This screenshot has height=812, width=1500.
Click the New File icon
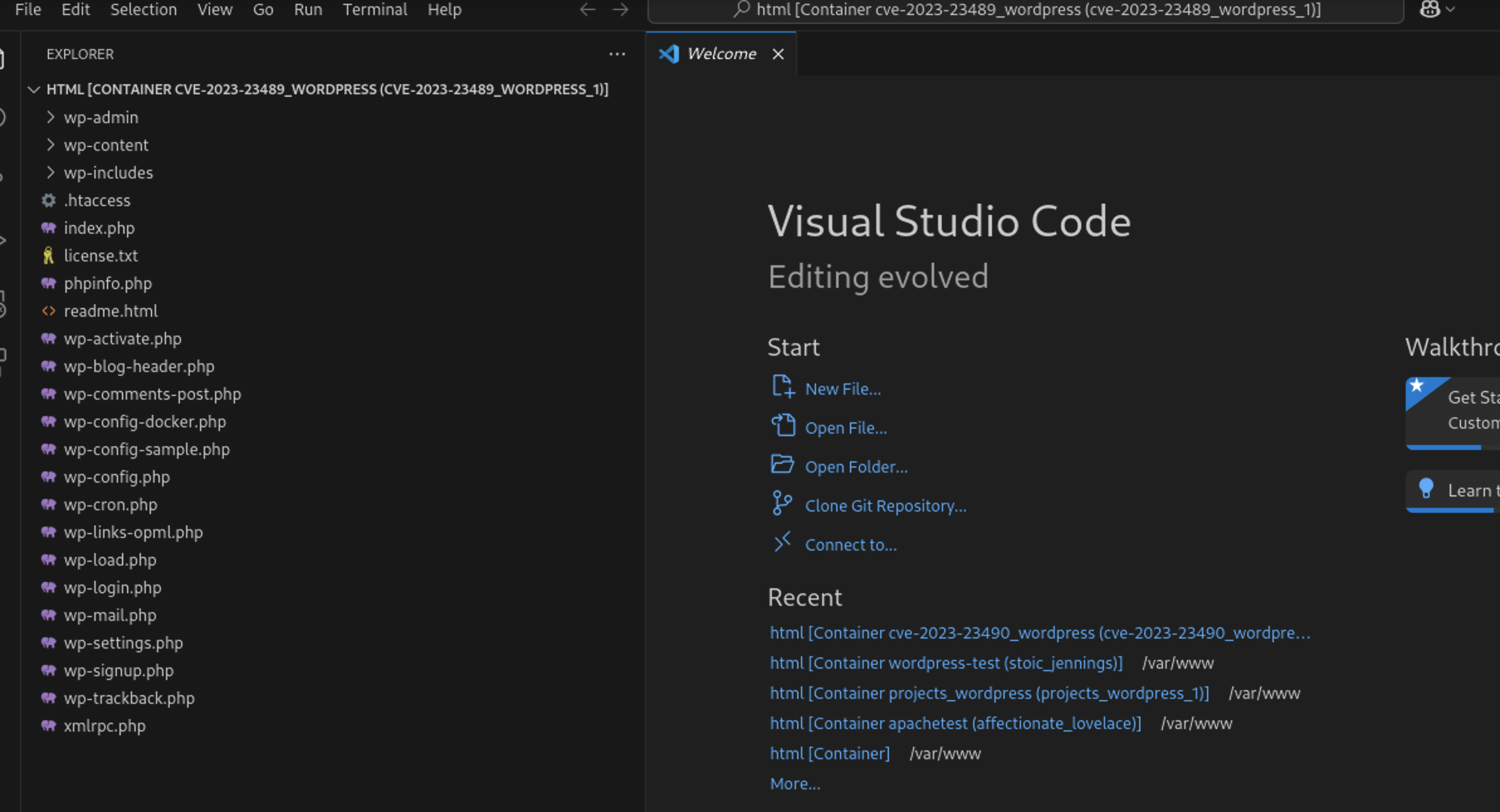point(783,387)
